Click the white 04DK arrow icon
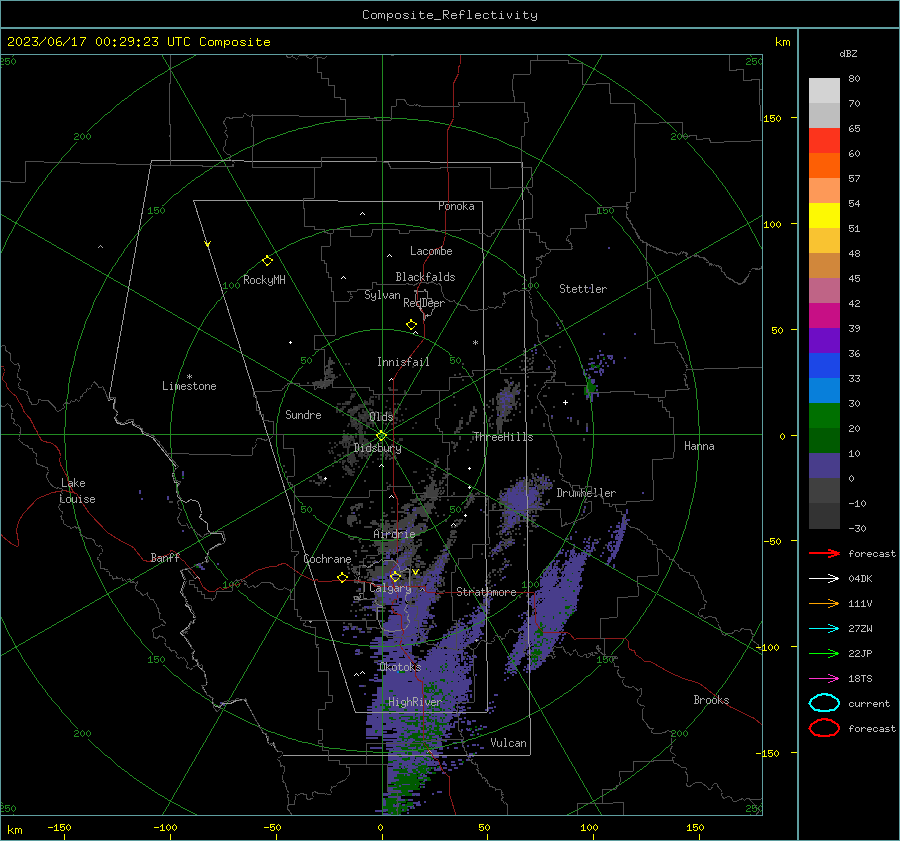900x841 pixels. pyautogui.click(x=824, y=578)
